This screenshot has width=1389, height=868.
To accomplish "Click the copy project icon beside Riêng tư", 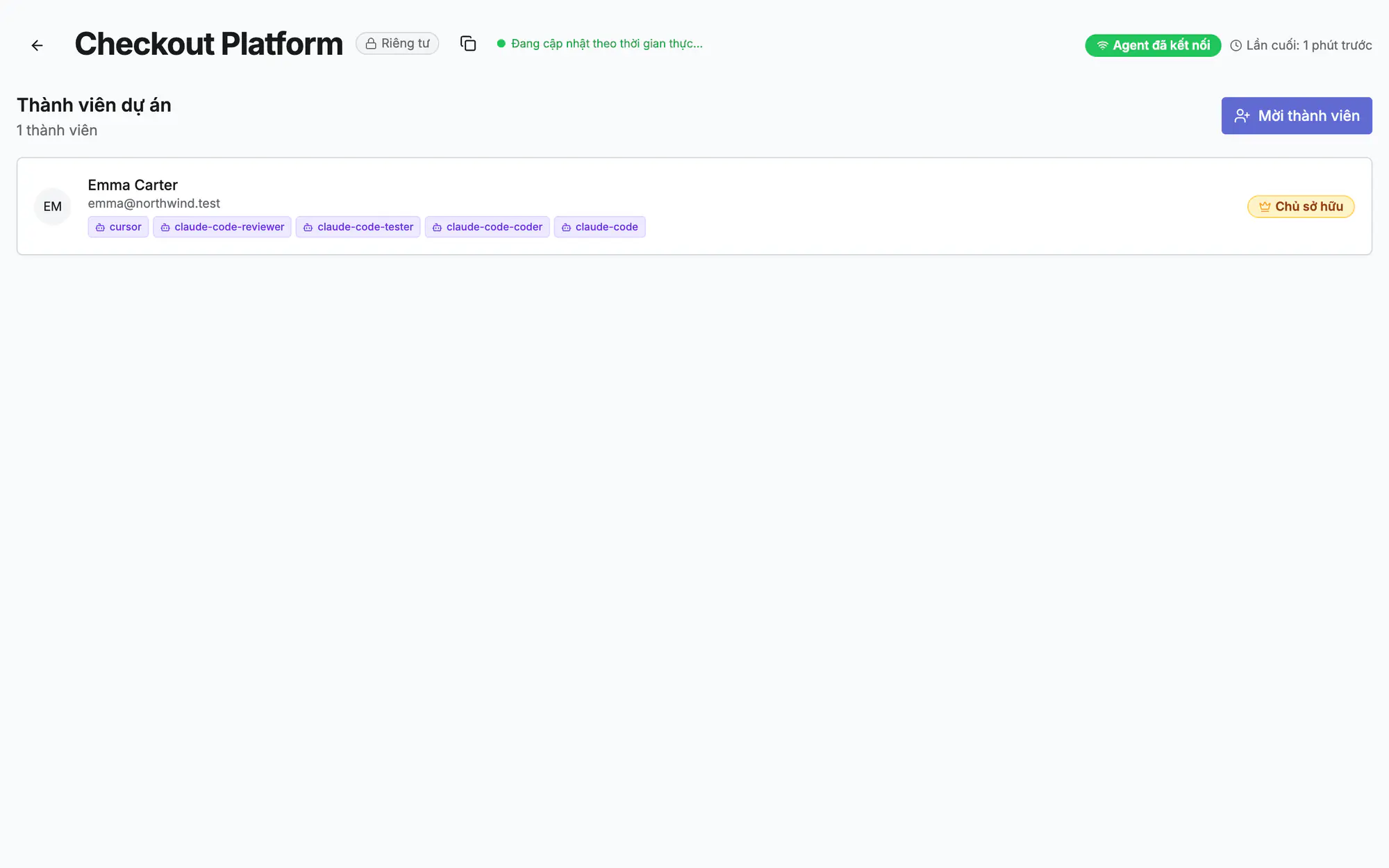I will tap(468, 44).
